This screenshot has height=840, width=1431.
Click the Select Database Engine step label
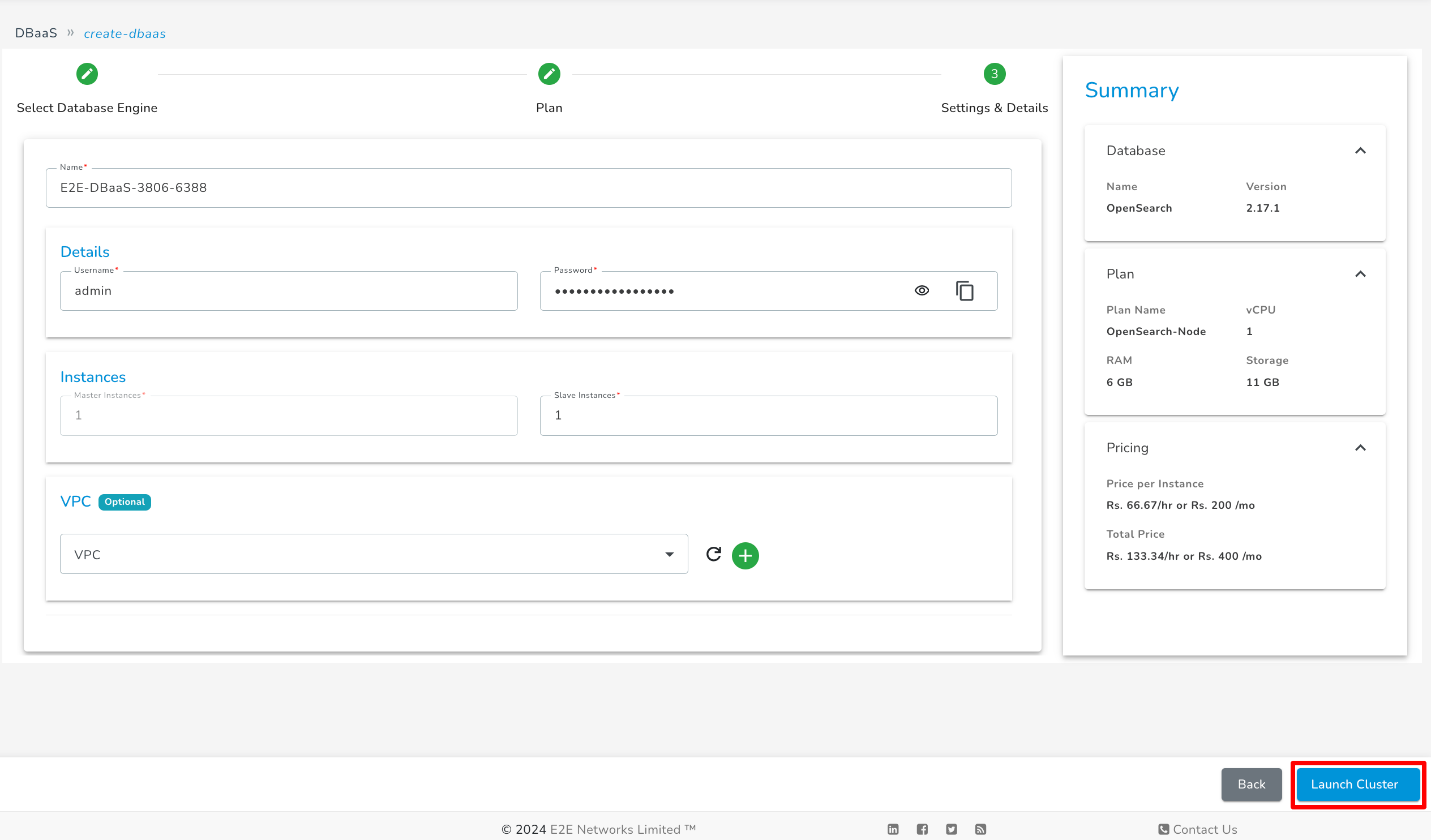tap(87, 108)
